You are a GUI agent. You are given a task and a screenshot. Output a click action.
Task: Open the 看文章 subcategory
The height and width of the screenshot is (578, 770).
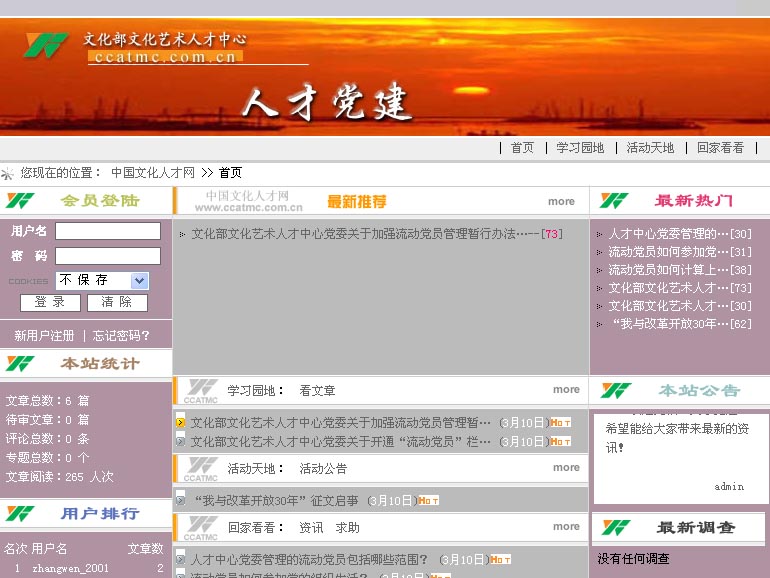click(x=317, y=391)
